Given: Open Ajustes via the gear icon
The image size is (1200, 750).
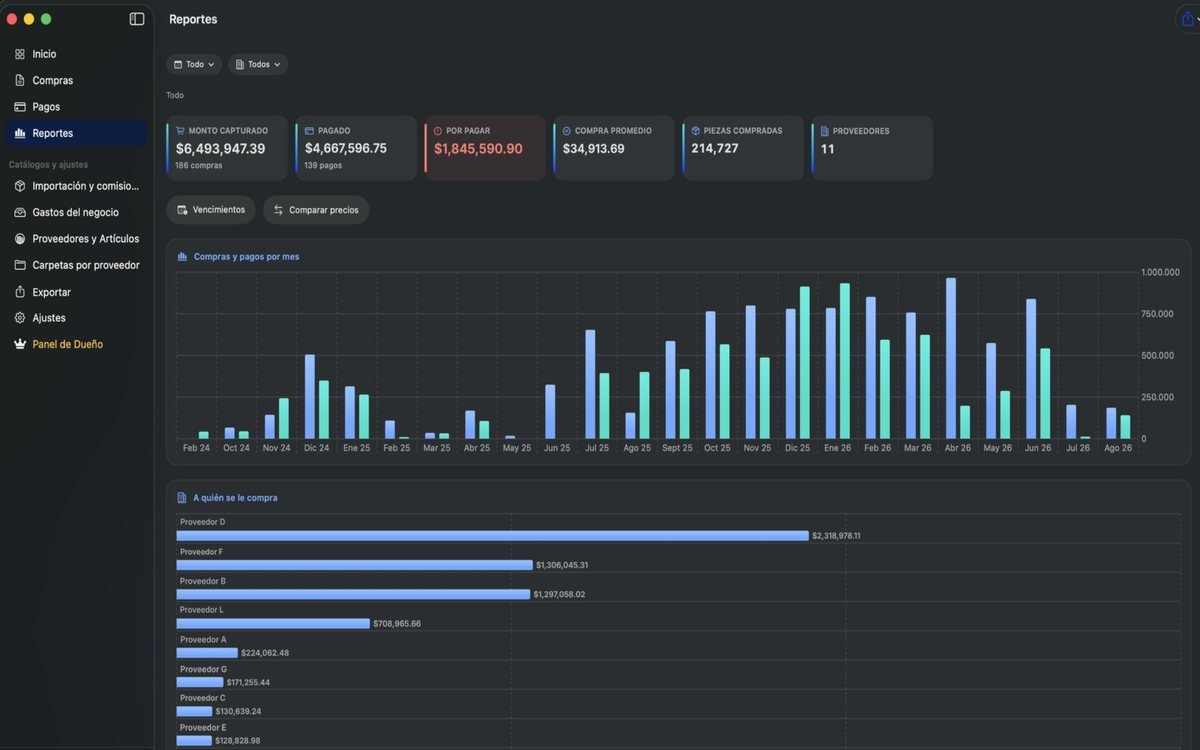Looking at the screenshot, I should (20, 318).
